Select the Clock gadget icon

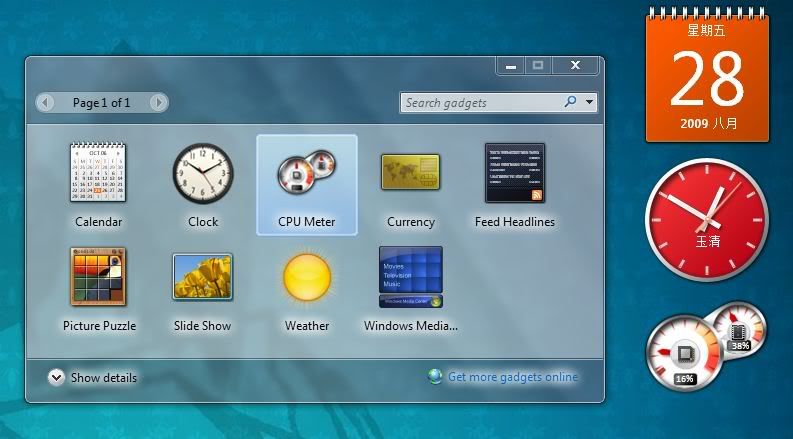point(202,173)
